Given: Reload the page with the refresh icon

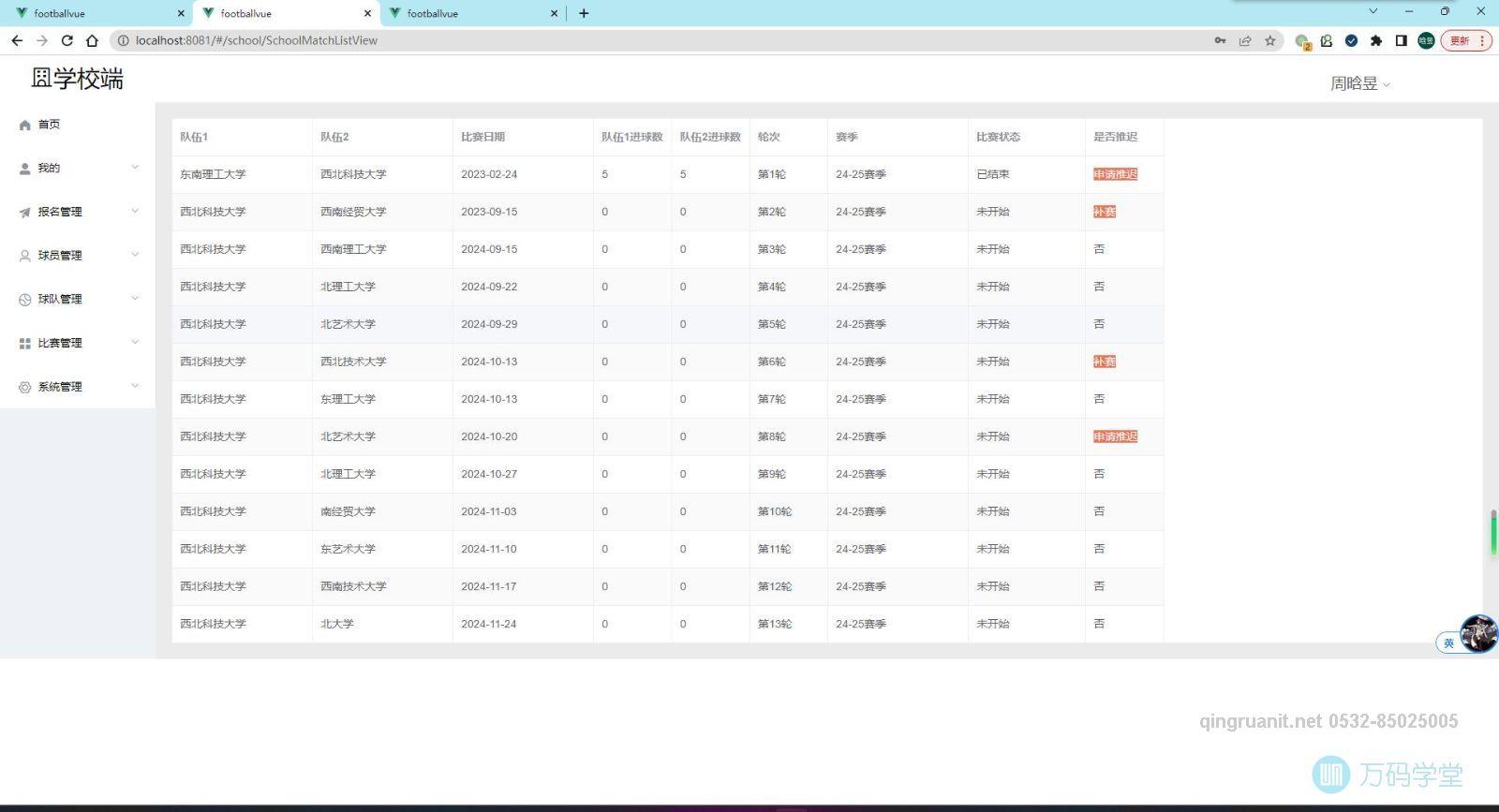Looking at the screenshot, I should point(67,40).
